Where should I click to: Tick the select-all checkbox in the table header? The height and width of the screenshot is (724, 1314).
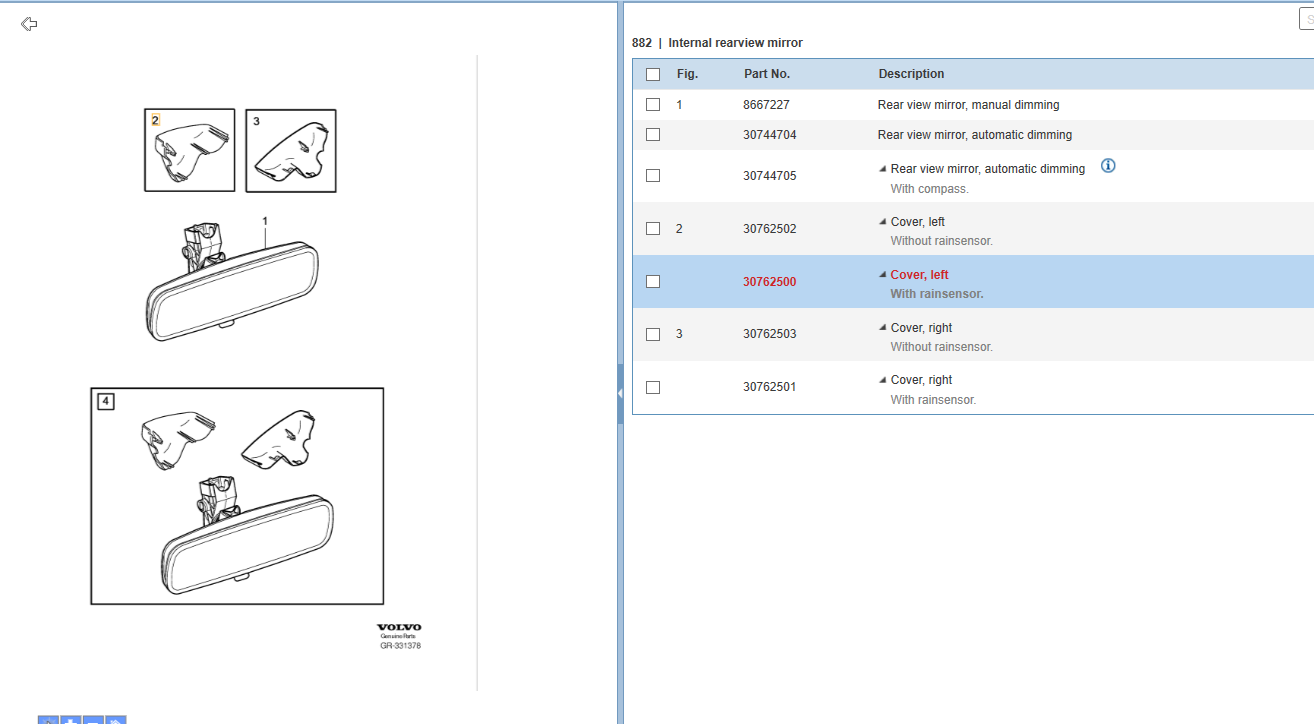(x=653, y=74)
